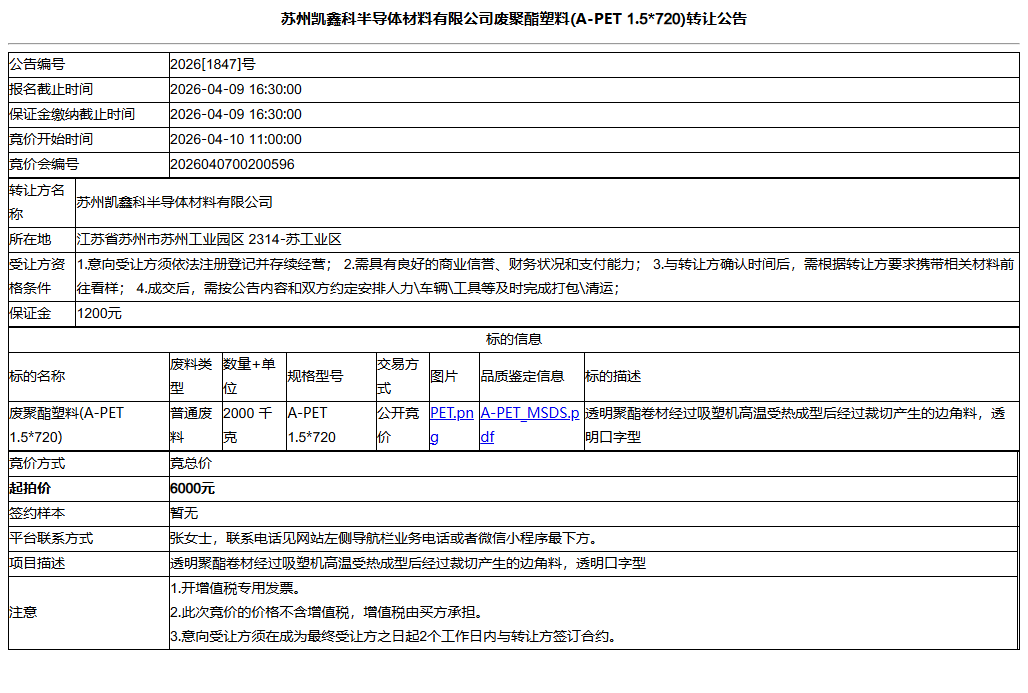Viewport: 1028px width, 693px height.
Task: Click the 项目描述 label
Action: click(x=37, y=563)
